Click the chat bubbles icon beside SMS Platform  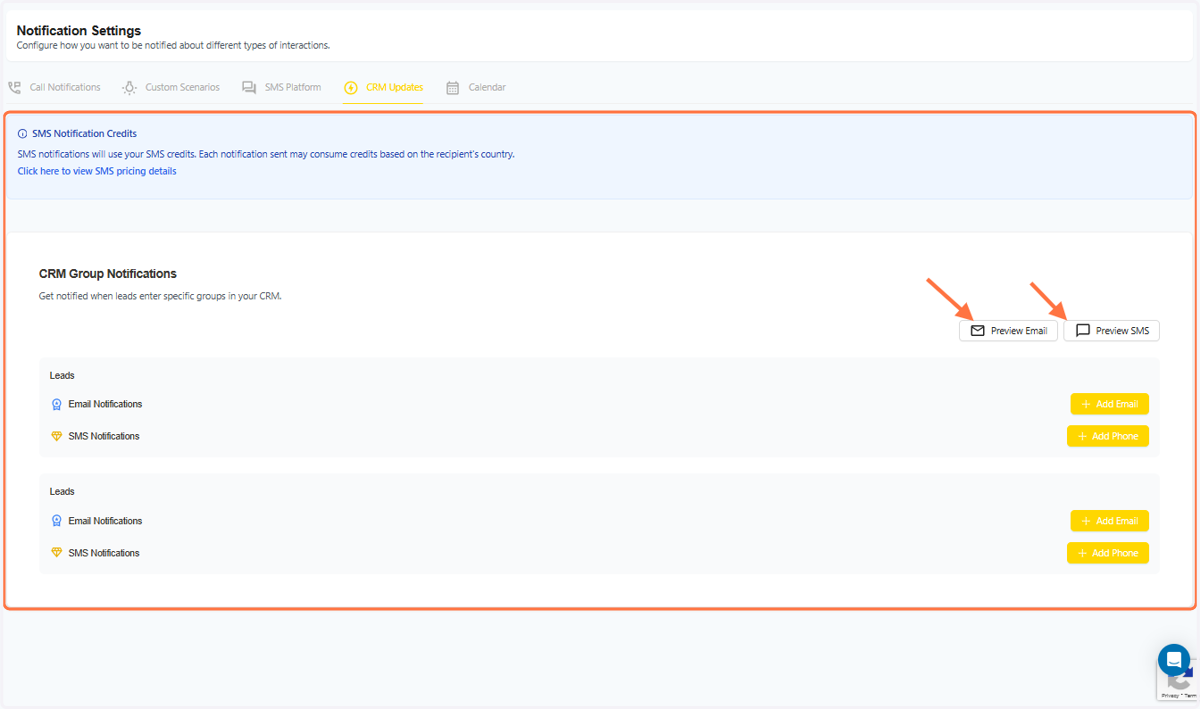tap(249, 88)
